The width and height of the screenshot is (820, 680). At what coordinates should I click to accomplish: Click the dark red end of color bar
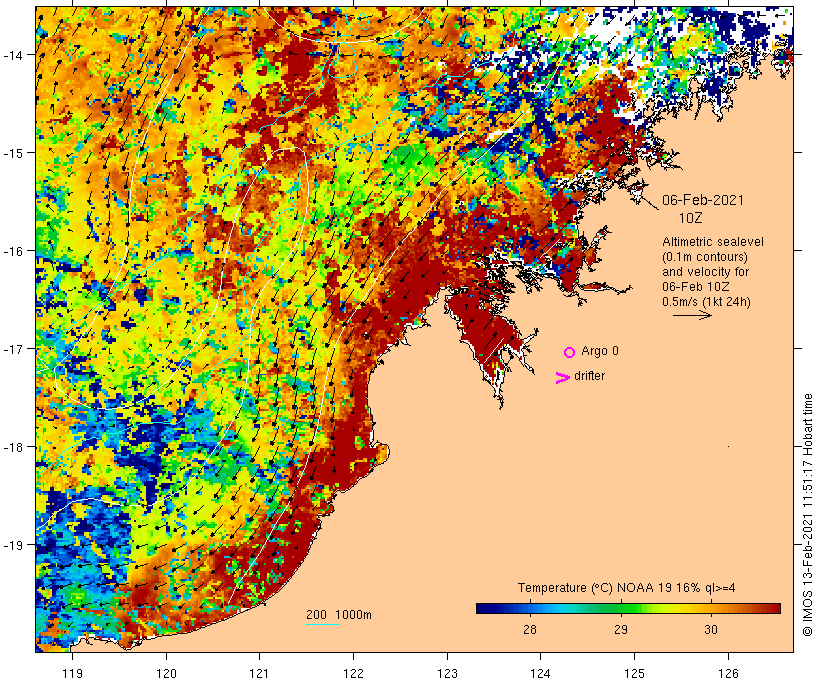click(773, 608)
